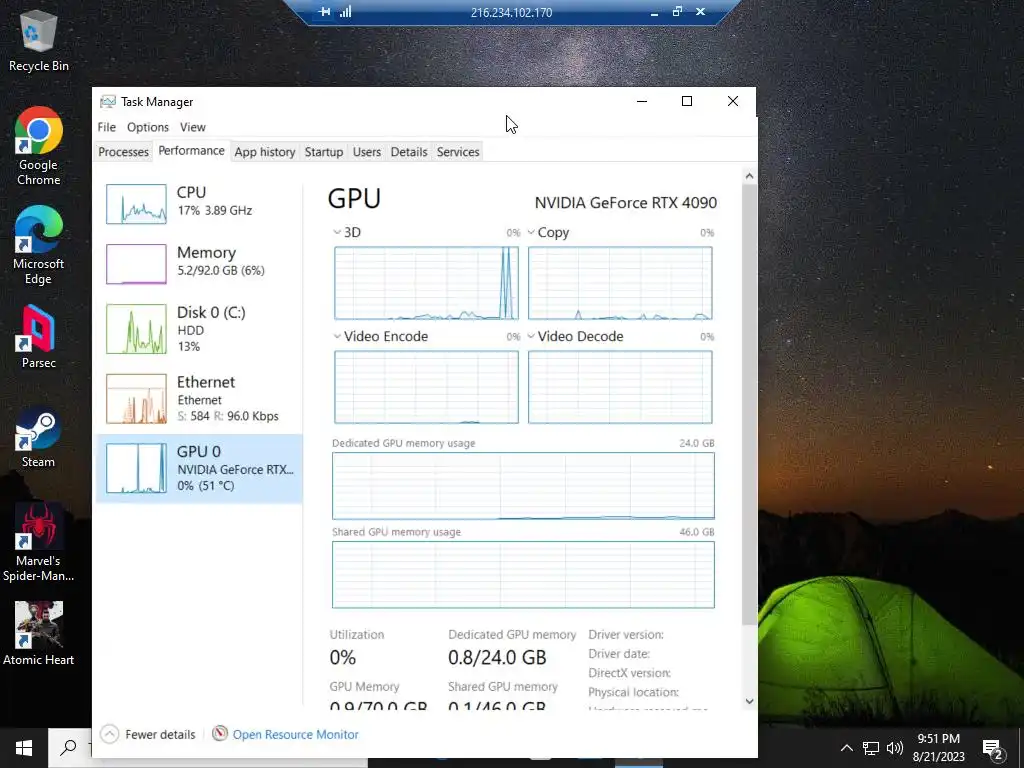1024x768 pixels.
Task: Click the Dedicated GPU memory usage graph
Action: tap(523, 486)
